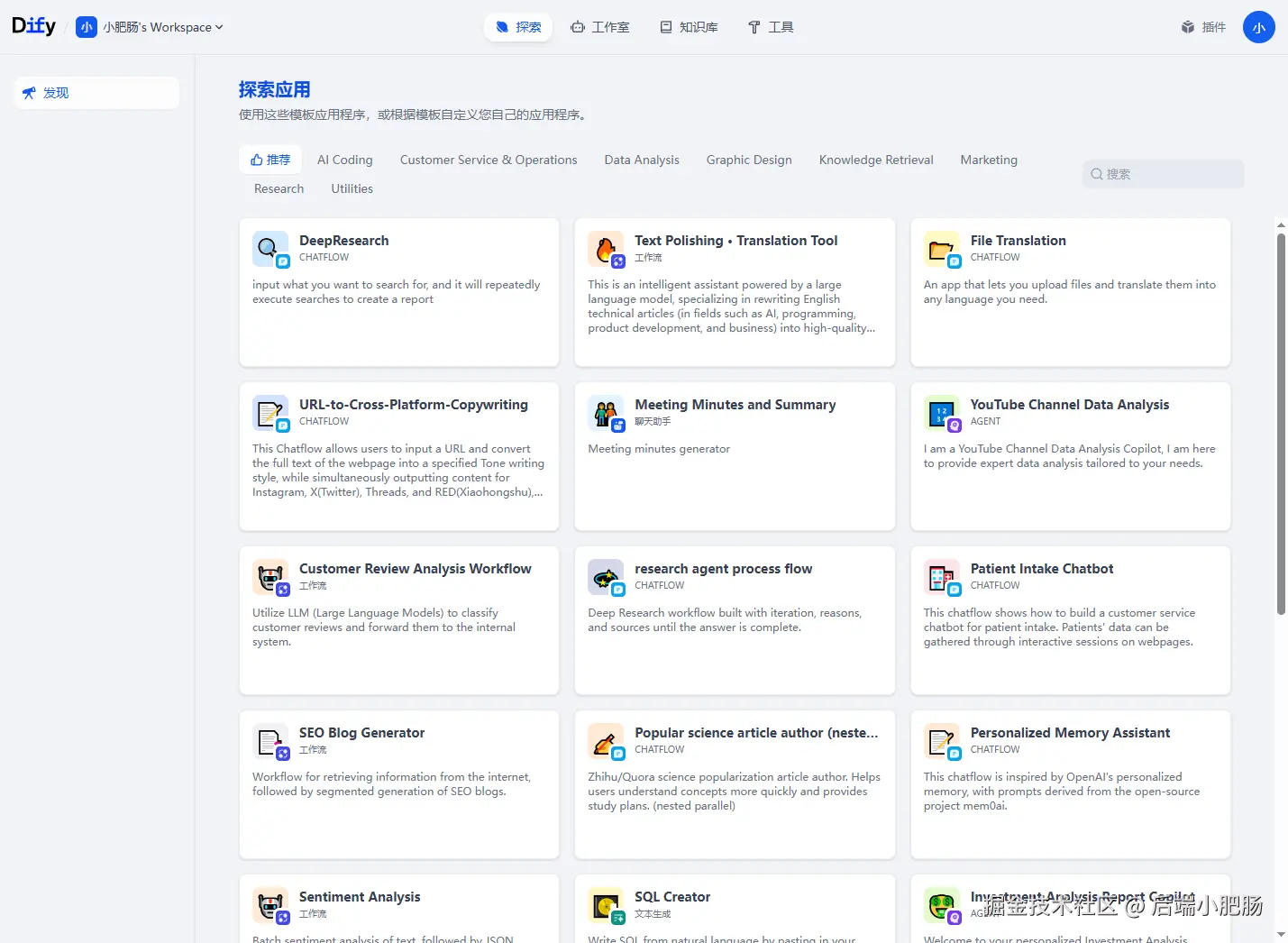Select 发现 in the left sidebar
This screenshot has height=943, width=1288.
[96, 93]
